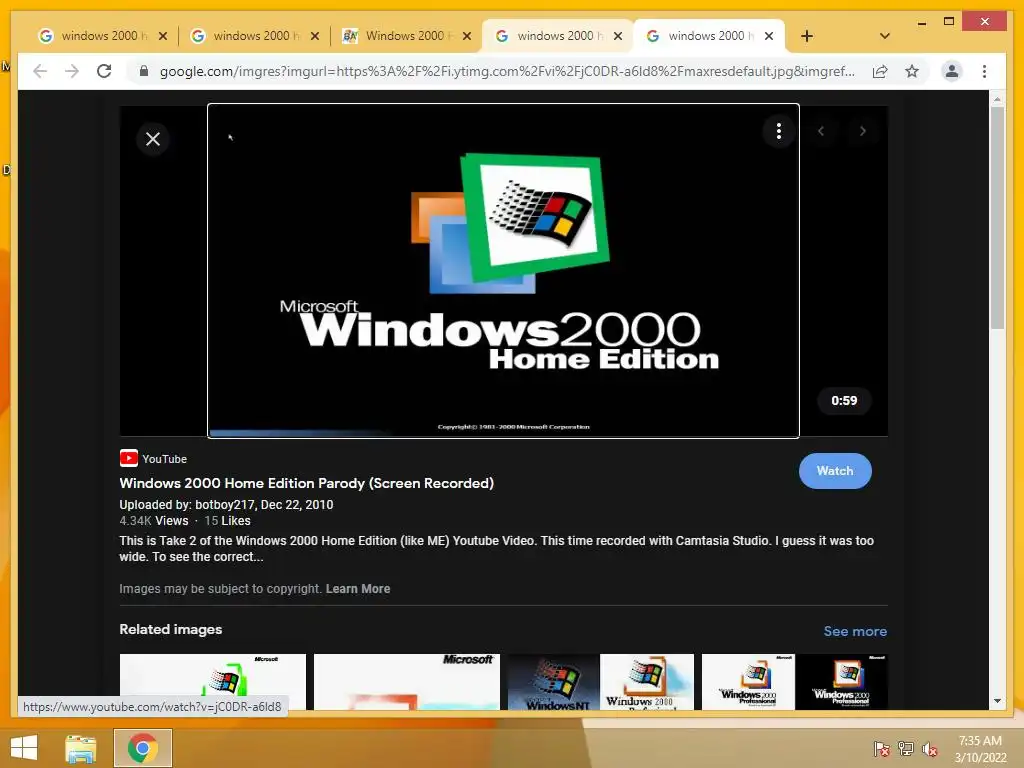Open the black Windows 2000 Professional thumbnail
The height and width of the screenshot is (768, 1024).
841,682
